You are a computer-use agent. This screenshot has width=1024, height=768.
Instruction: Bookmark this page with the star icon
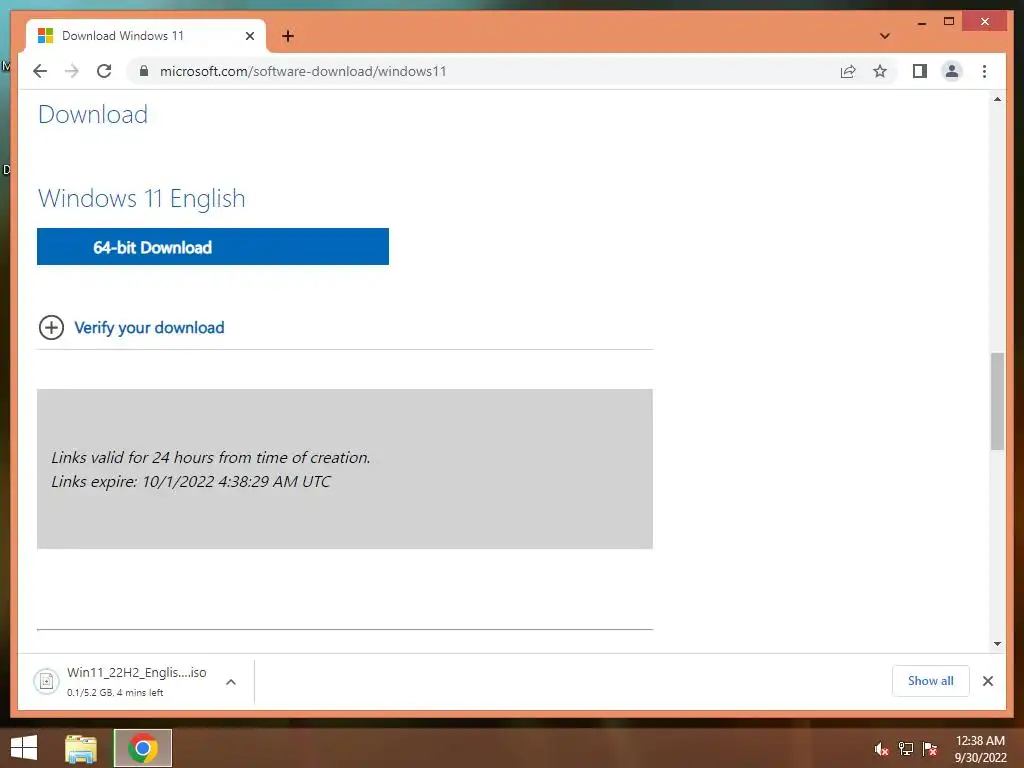click(880, 71)
